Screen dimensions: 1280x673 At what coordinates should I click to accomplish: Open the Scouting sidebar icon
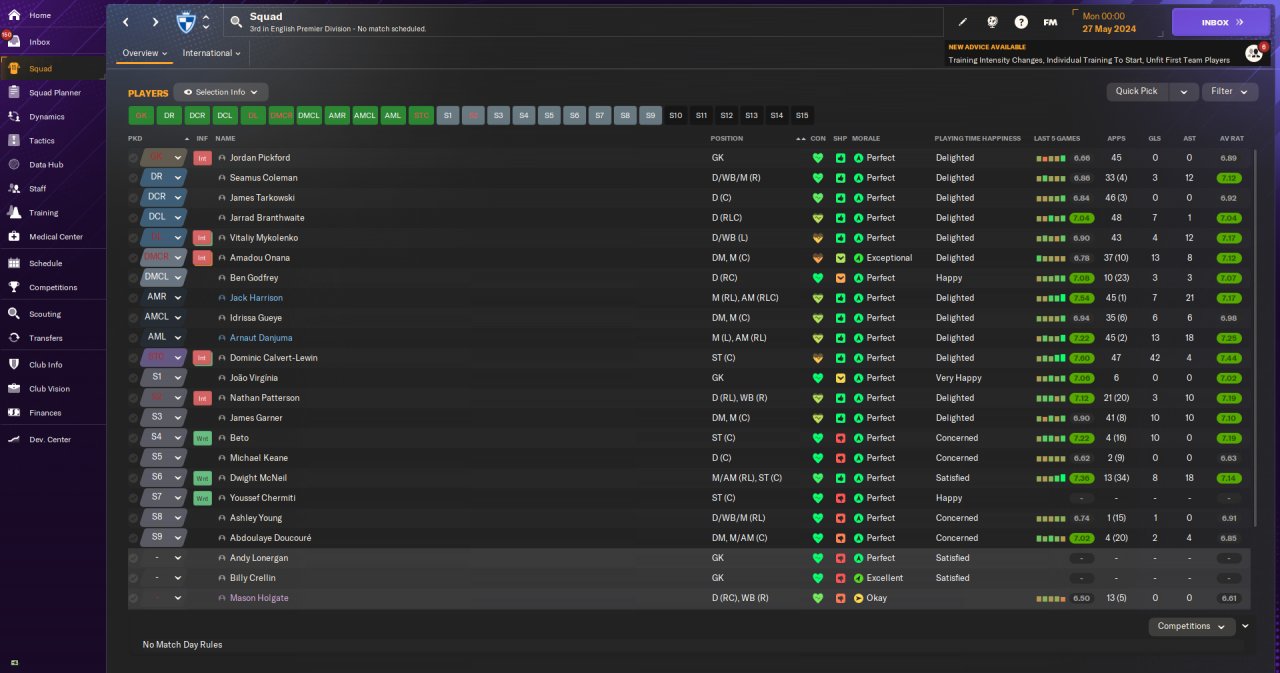(14, 313)
